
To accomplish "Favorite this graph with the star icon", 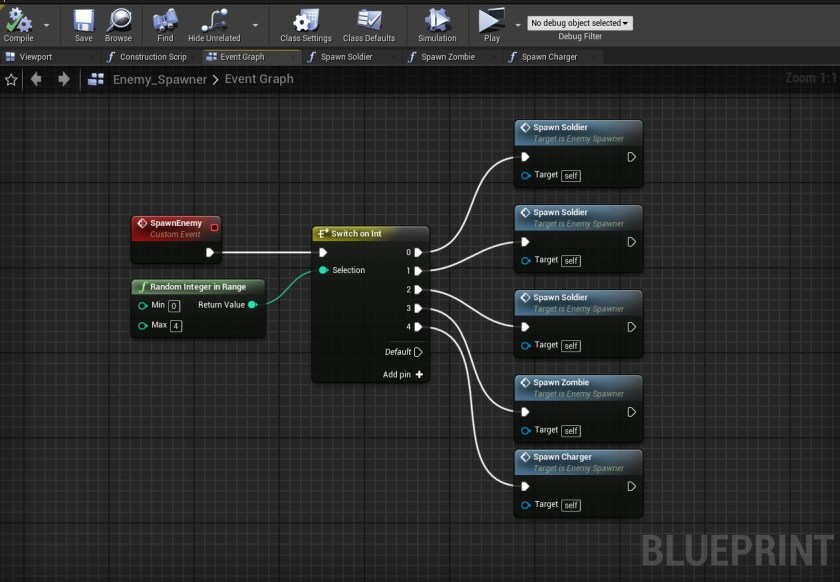I will pos(11,79).
